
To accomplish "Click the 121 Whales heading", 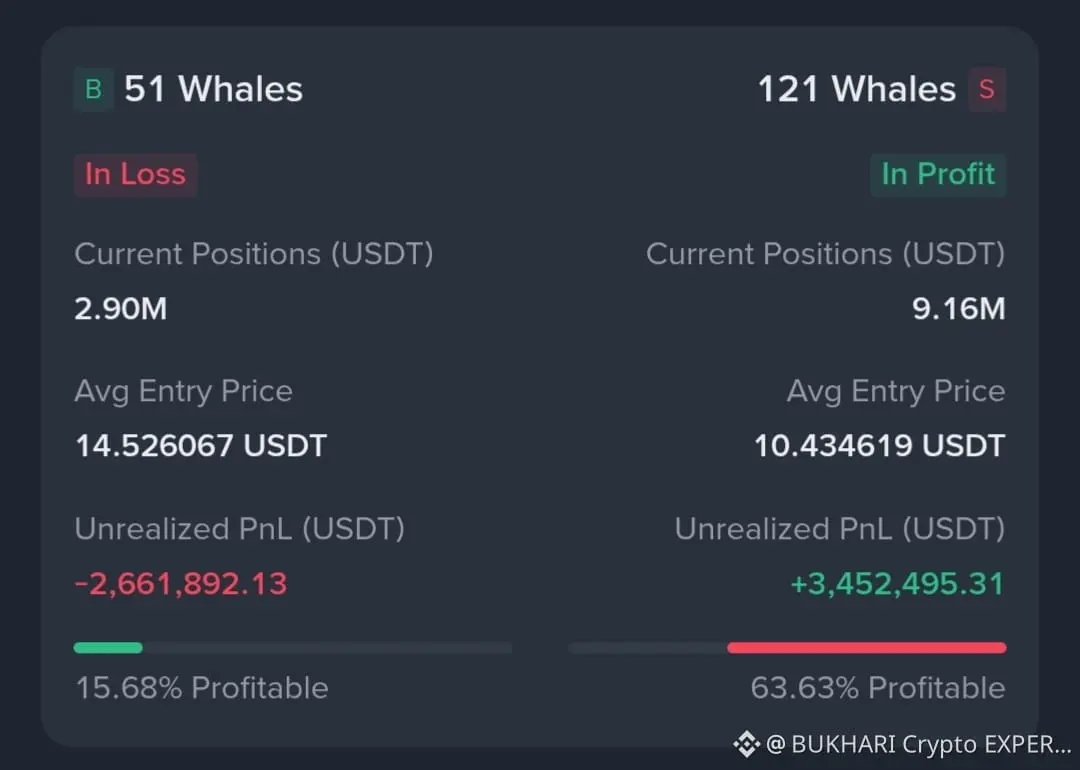I will [x=857, y=89].
